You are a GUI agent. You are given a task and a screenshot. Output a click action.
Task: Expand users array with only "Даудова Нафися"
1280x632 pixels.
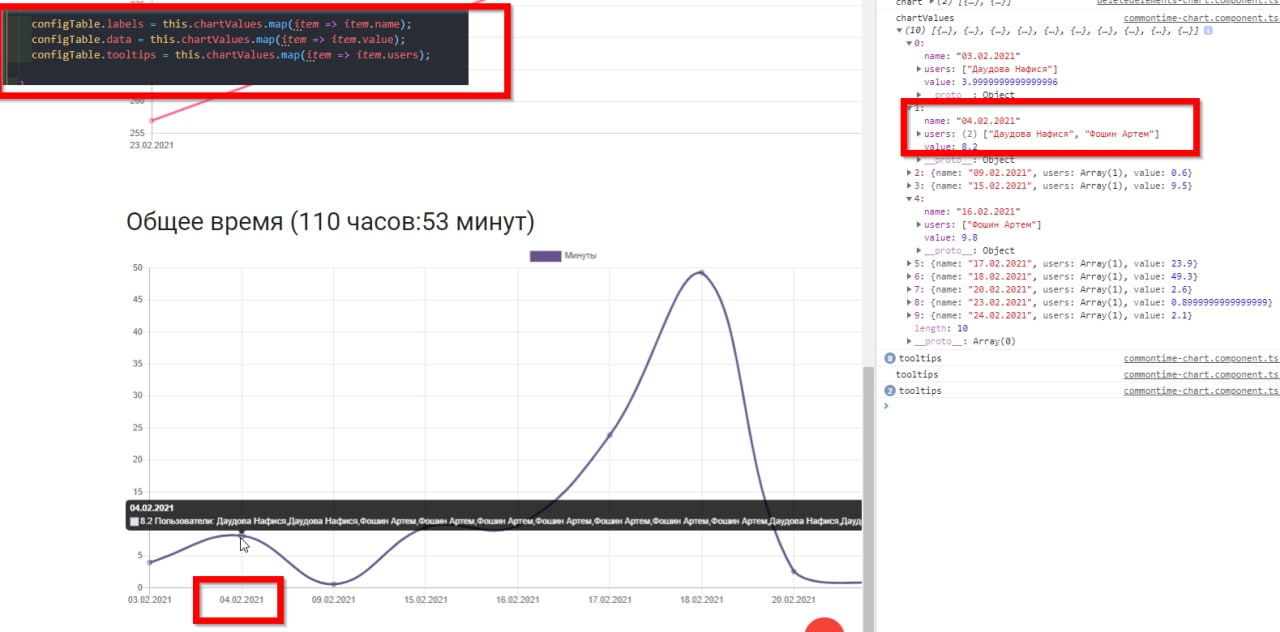(x=919, y=69)
